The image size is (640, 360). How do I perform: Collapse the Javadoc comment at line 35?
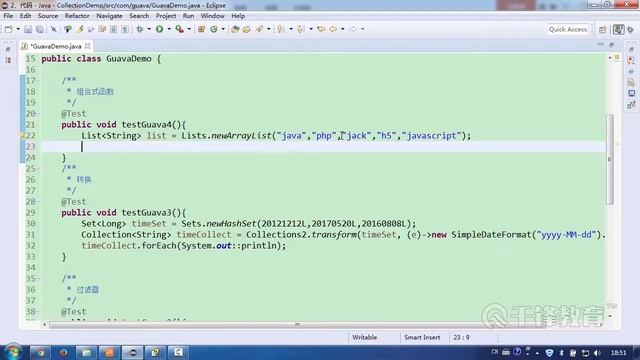(x=38, y=278)
